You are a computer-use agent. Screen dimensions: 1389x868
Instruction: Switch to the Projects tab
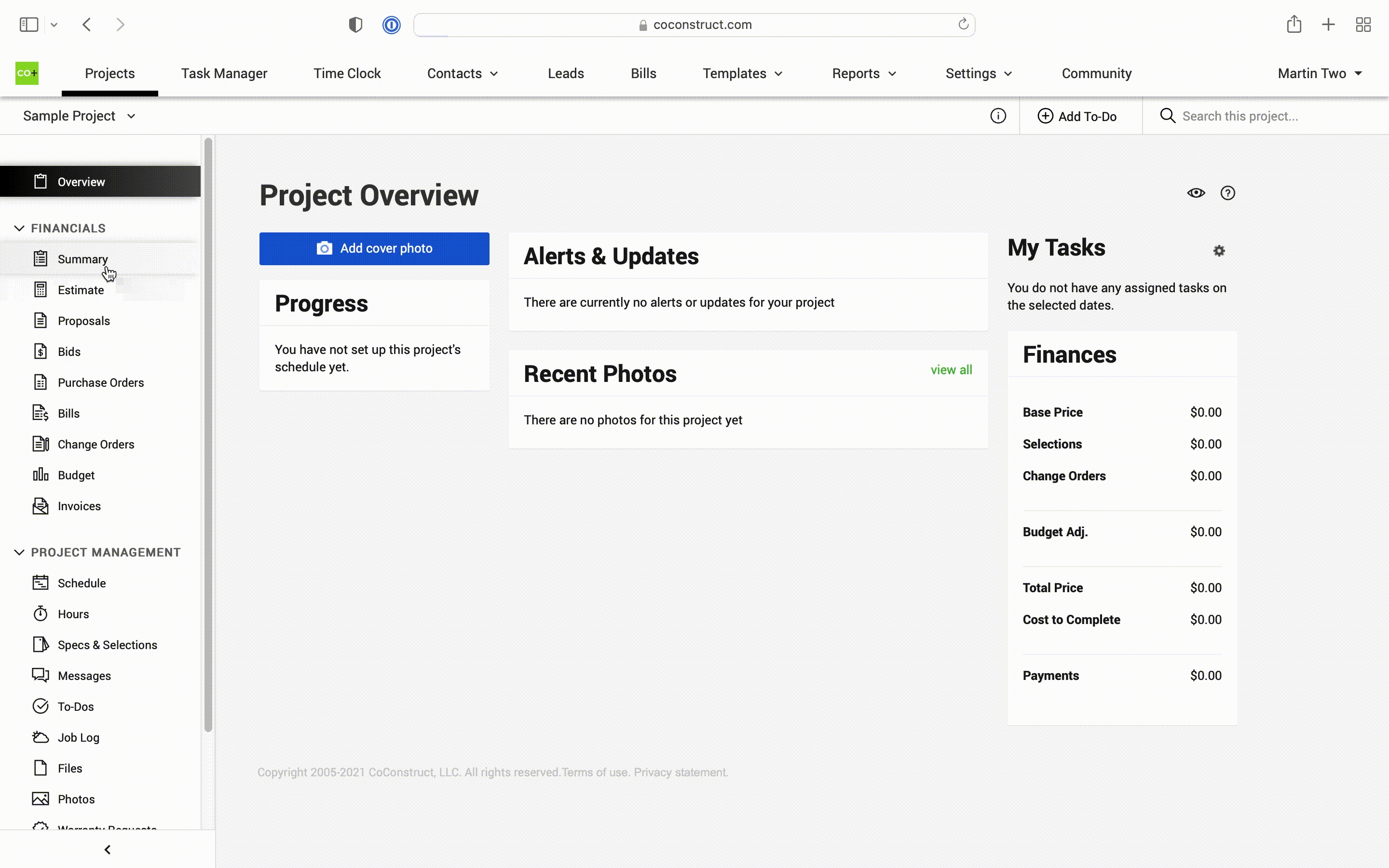click(x=109, y=73)
